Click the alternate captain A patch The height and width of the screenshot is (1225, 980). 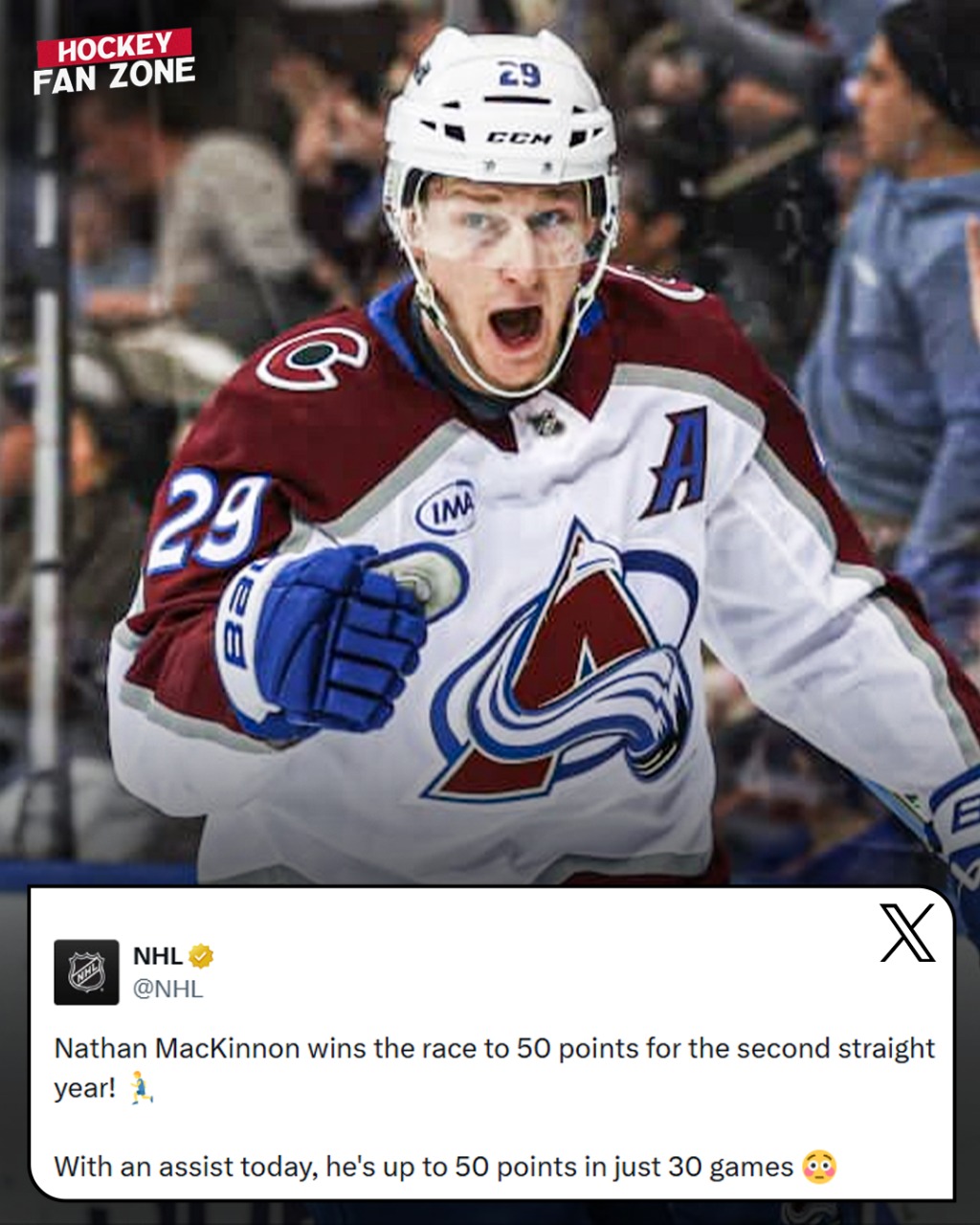point(678,461)
